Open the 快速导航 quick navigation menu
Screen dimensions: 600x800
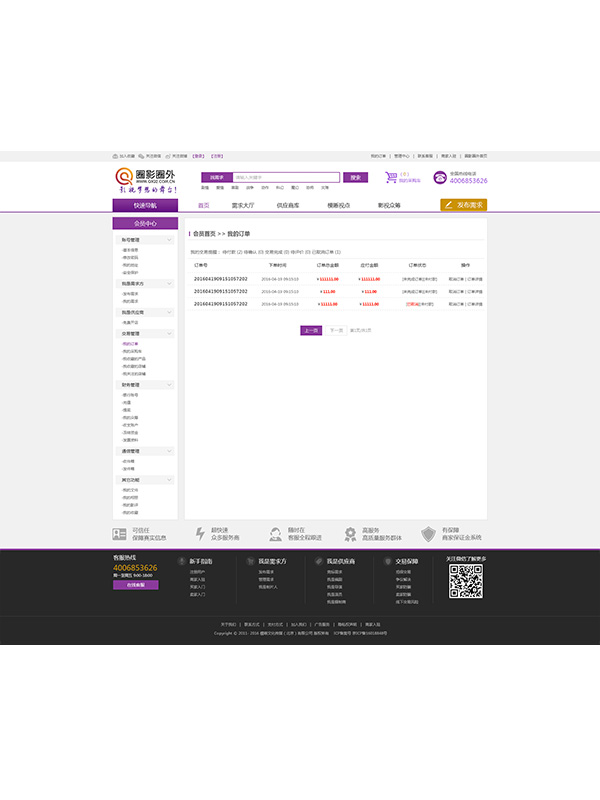(145, 206)
